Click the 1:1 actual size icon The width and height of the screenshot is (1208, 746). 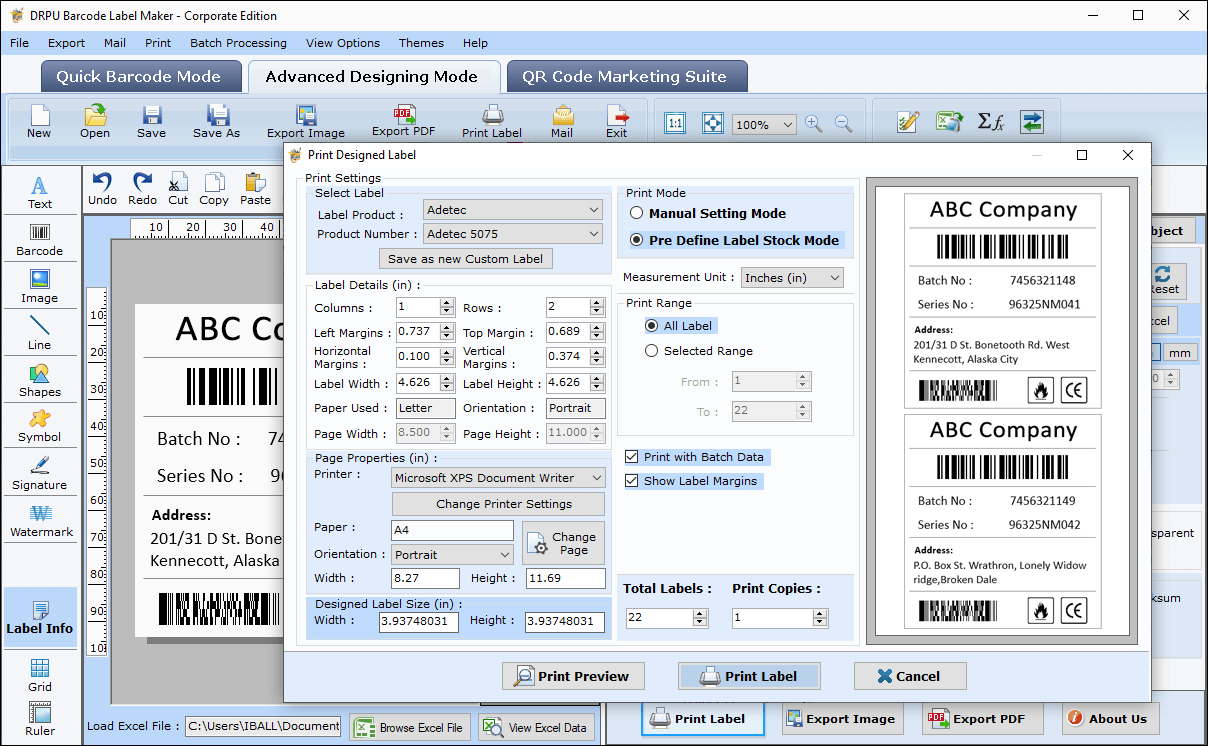click(x=675, y=123)
